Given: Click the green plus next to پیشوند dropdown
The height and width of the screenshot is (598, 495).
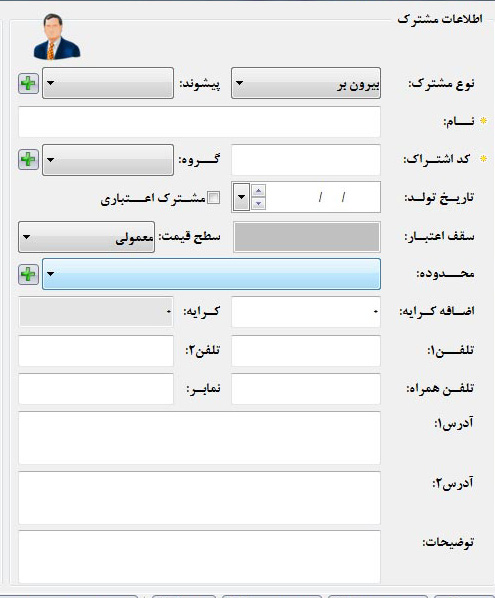Looking at the screenshot, I should pos(29,84).
